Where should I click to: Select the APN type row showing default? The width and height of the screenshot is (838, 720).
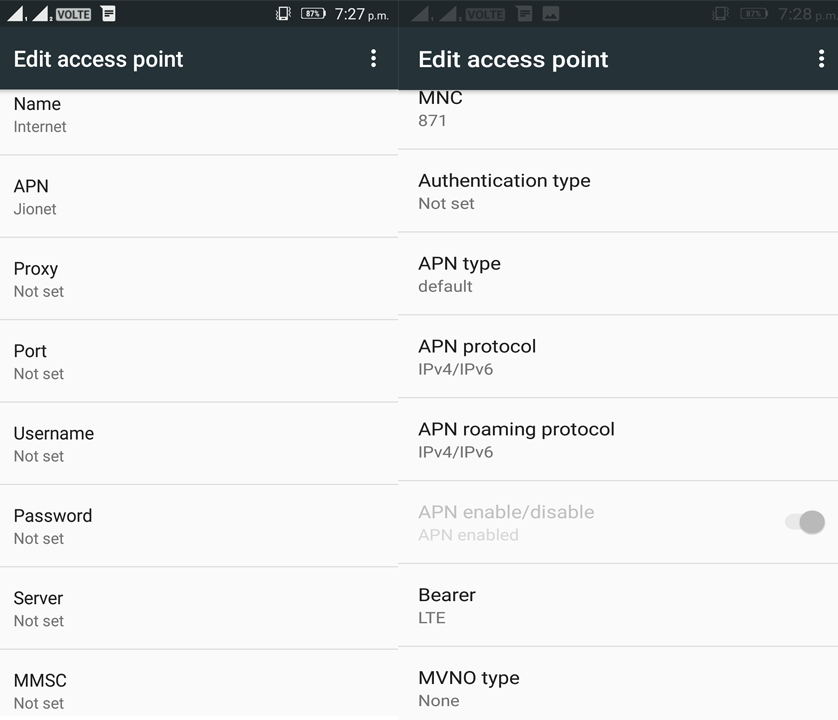point(618,274)
